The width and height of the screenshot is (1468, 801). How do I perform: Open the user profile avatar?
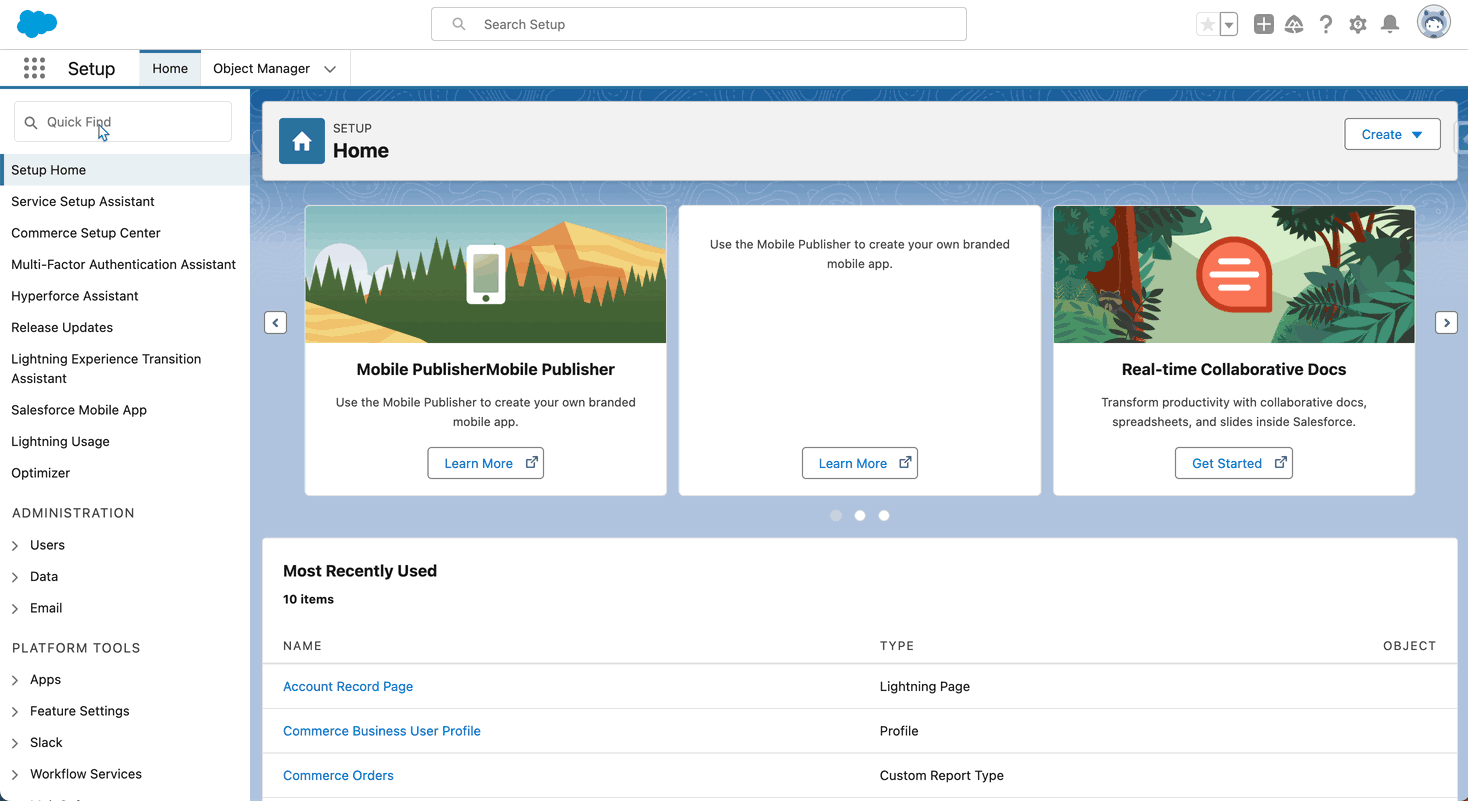[1434, 24]
